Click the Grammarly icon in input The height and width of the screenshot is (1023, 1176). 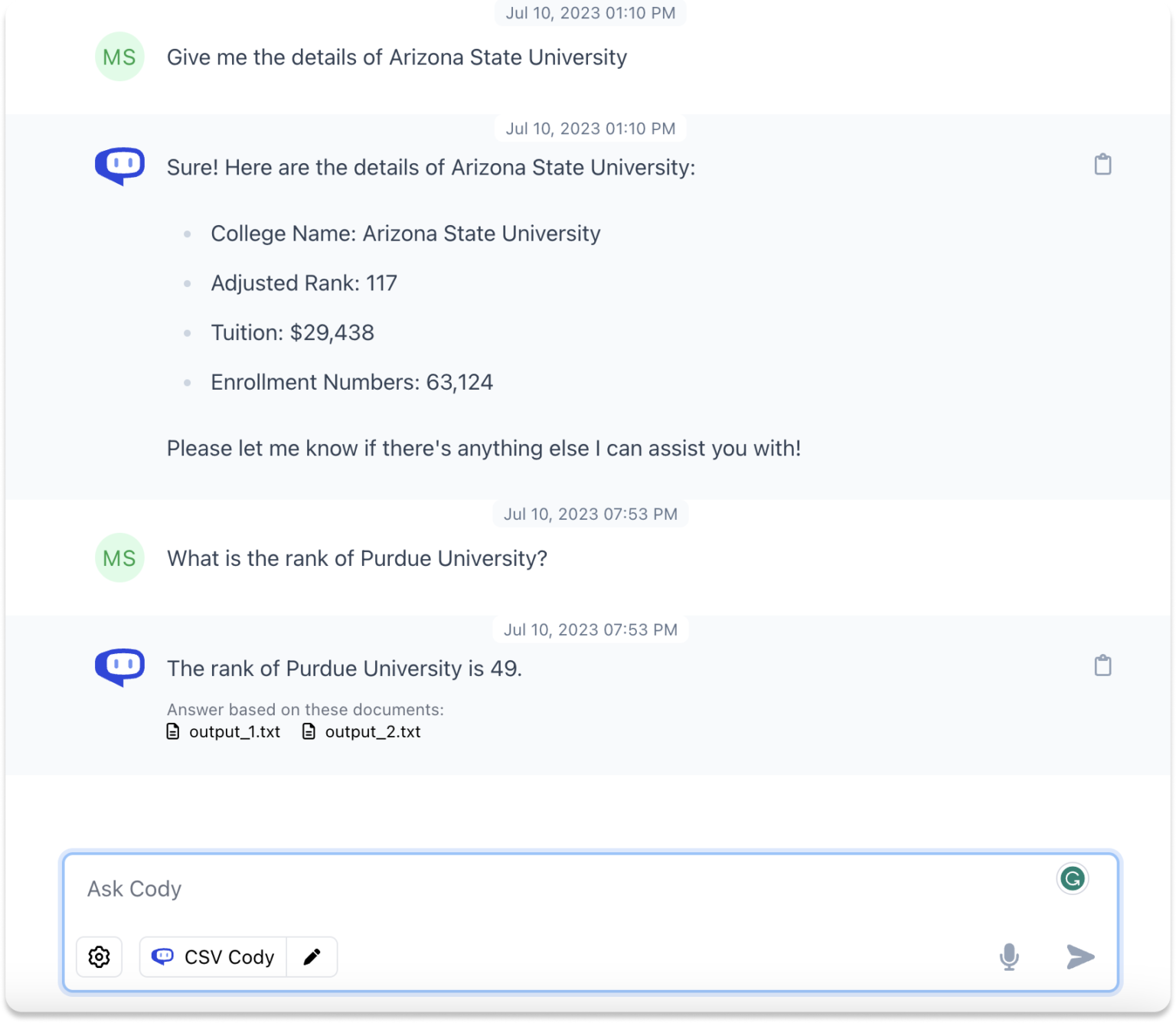(1072, 878)
